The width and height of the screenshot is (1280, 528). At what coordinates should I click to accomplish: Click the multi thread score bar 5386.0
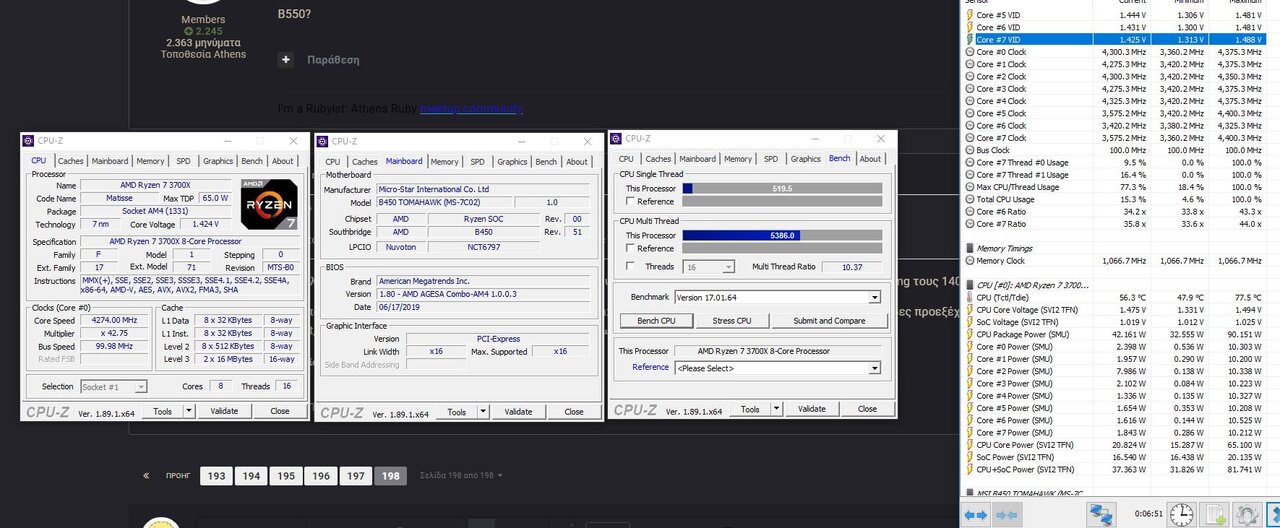(x=782, y=235)
